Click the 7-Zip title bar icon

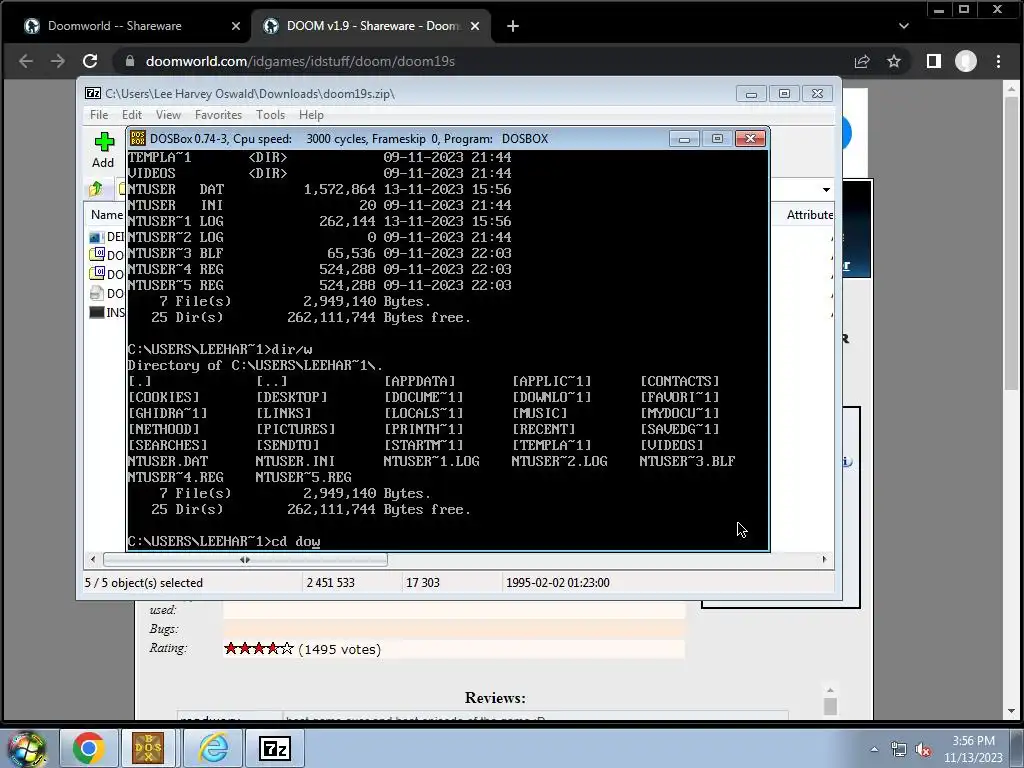[93, 93]
